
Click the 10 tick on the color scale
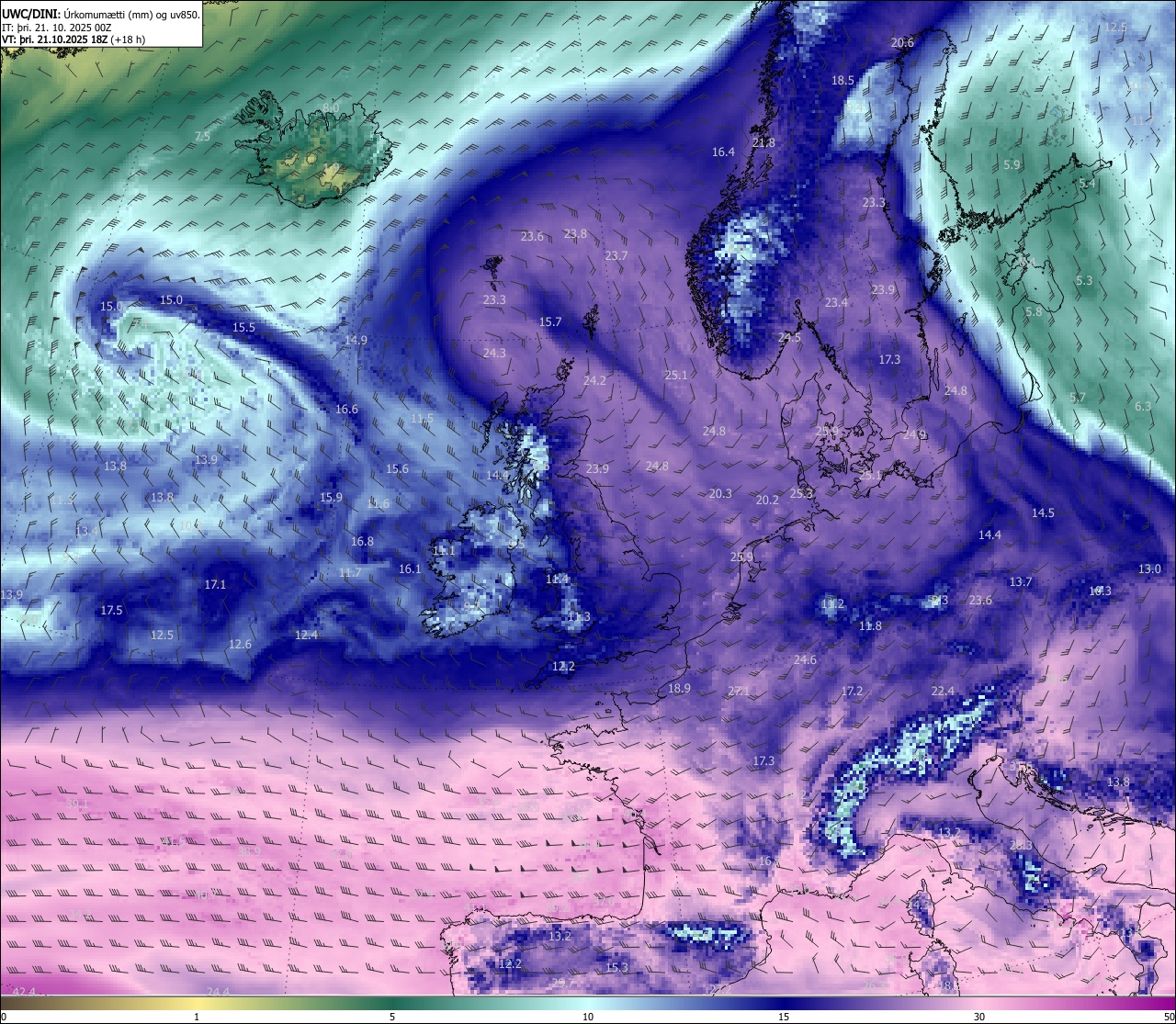point(588,1017)
